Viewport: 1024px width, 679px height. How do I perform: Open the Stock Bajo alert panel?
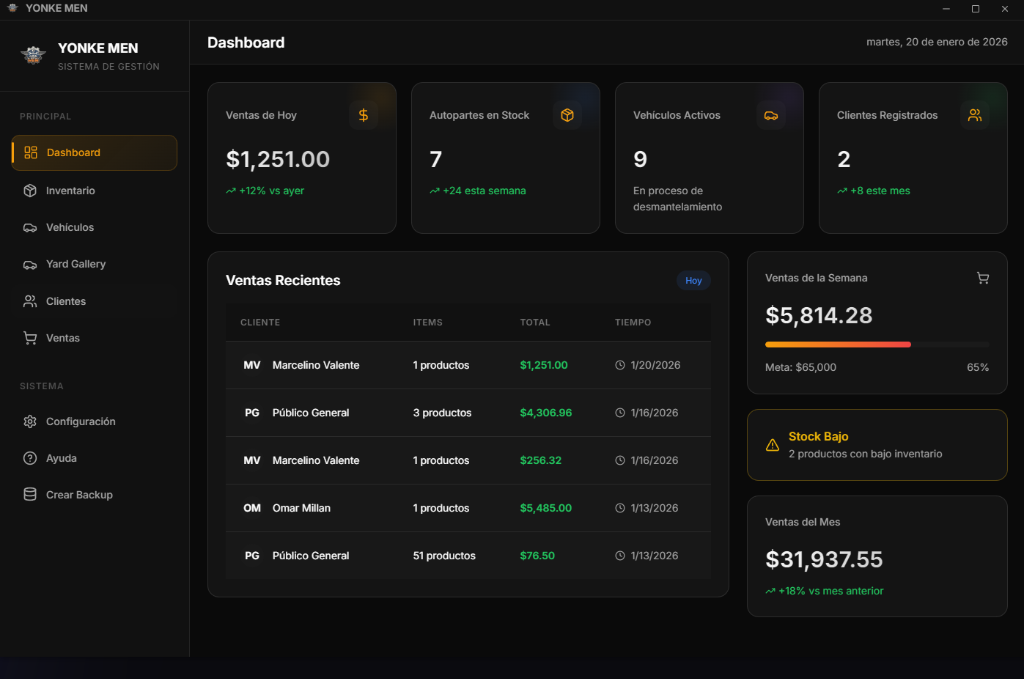click(x=877, y=444)
